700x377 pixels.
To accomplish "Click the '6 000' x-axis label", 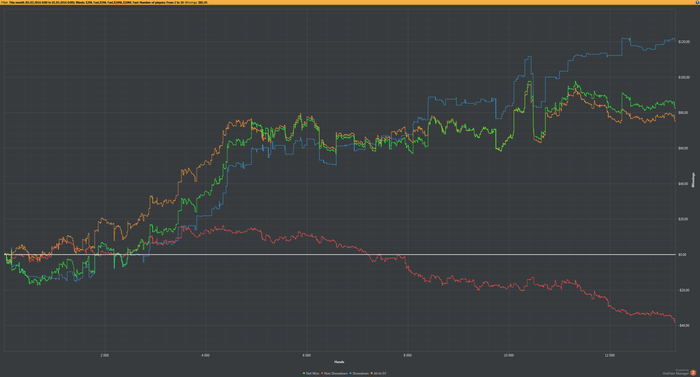I will coord(307,356).
